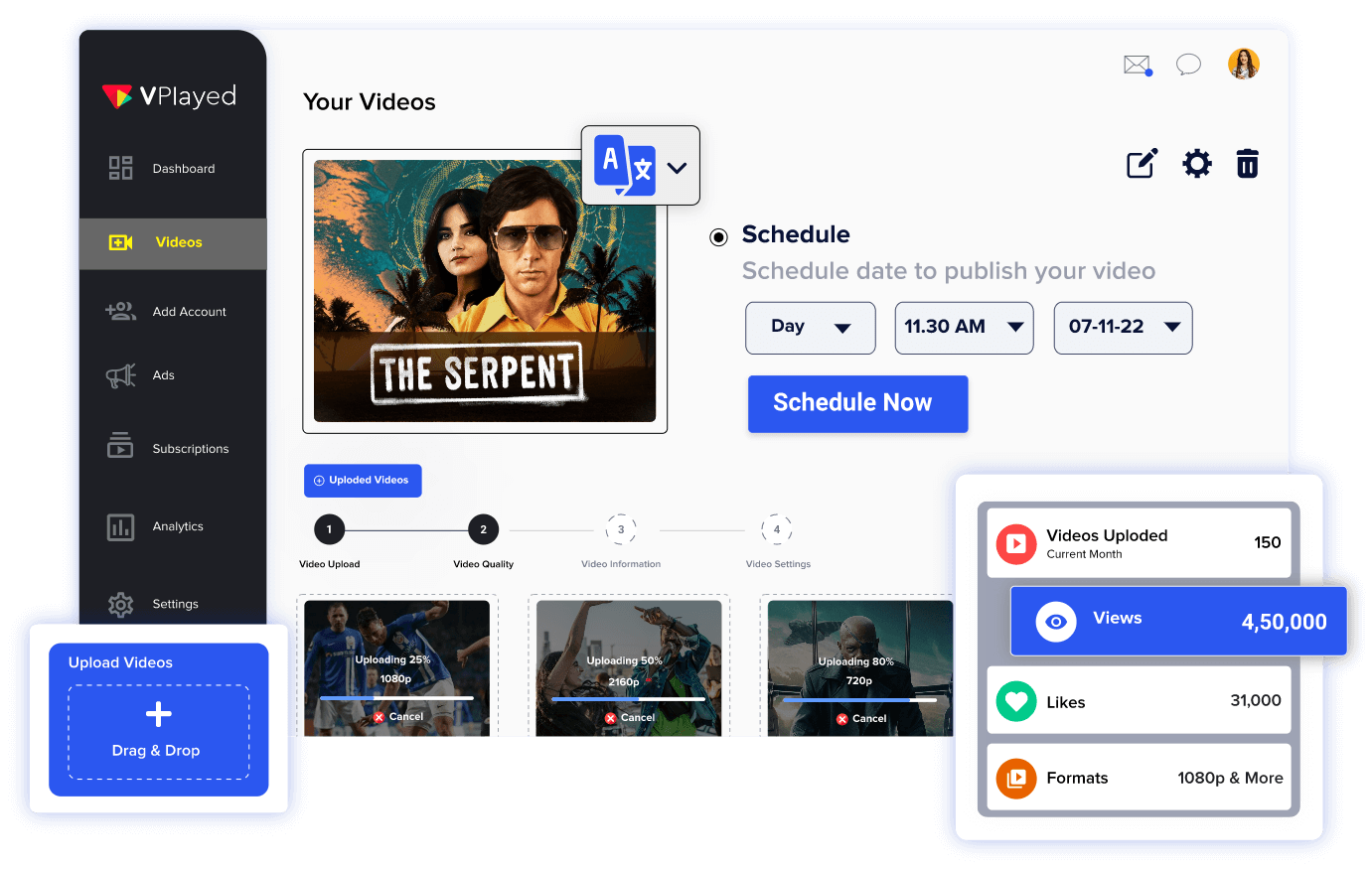This screenshot has width=1372, height=870.
Task: Click the translate icon above the video
Action: click(x=626, y=165)
